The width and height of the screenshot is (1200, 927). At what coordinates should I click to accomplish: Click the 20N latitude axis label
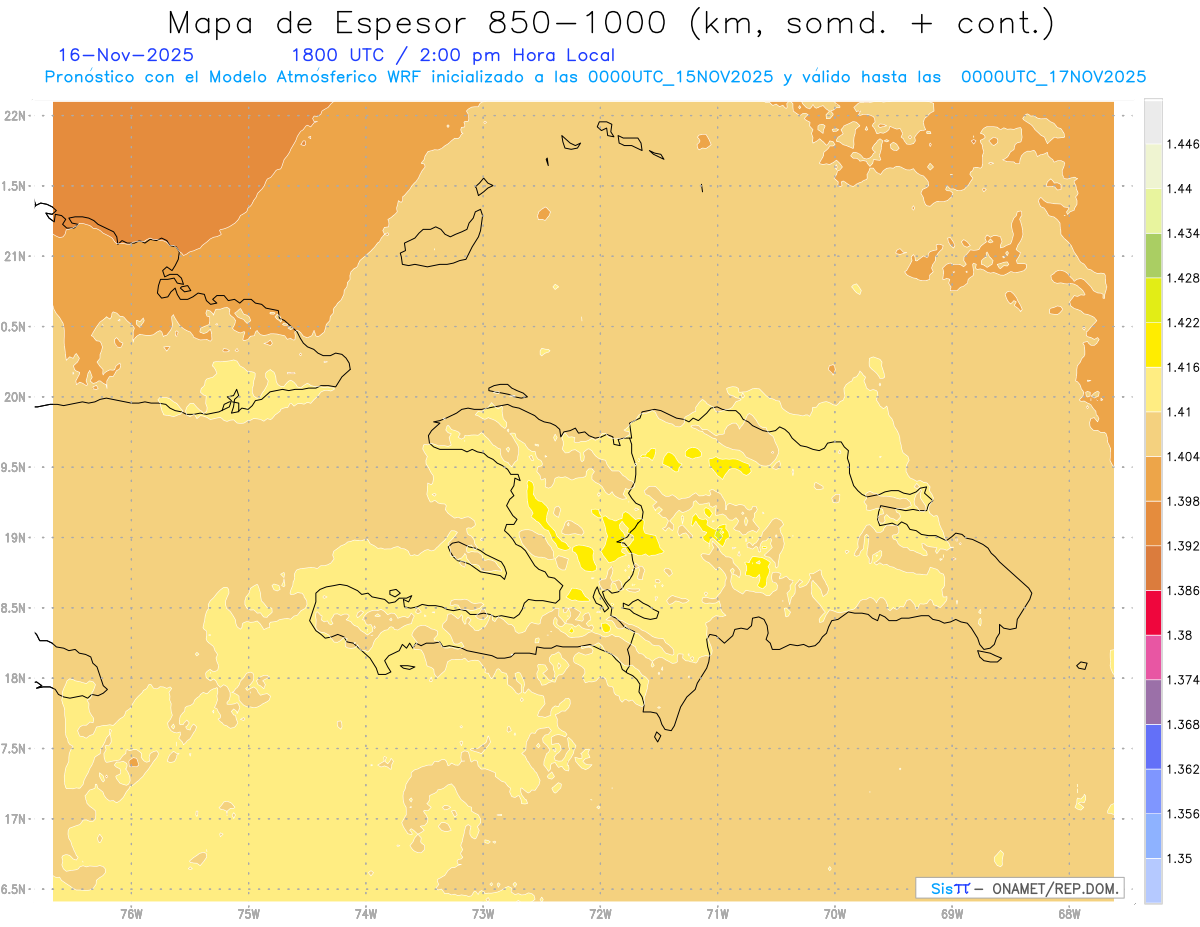point(15,397)
